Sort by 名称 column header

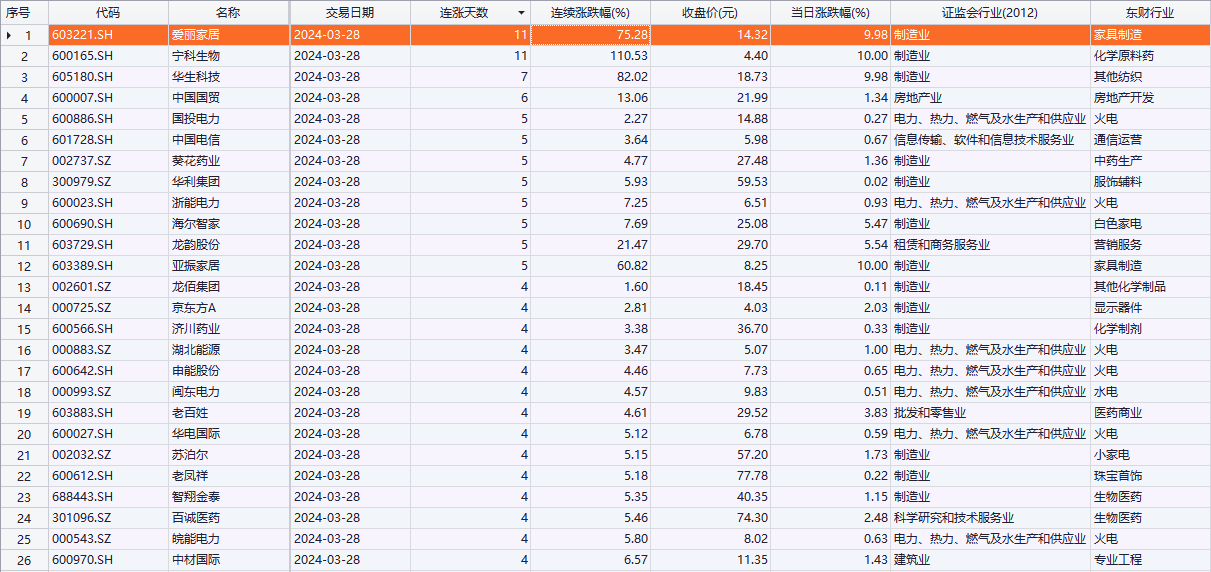[x=228, y=13]
